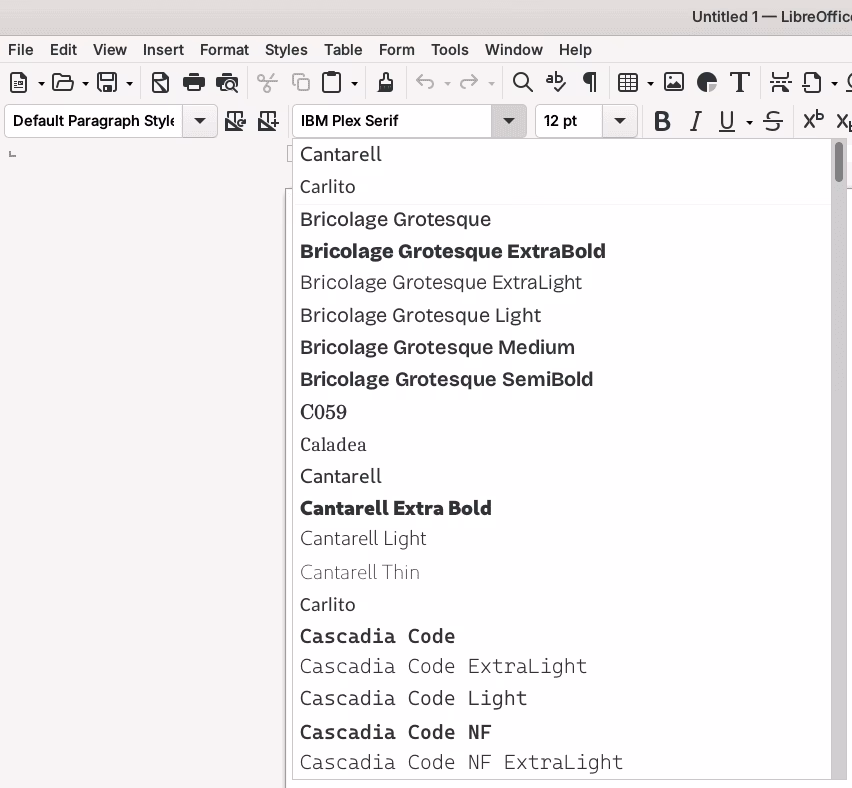Insert an image into the document

[674, 82]
